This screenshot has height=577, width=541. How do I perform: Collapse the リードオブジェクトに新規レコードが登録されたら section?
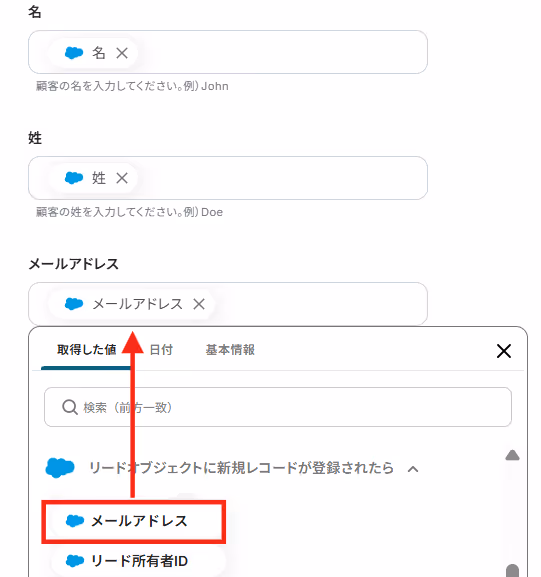[x=413, y=469]
